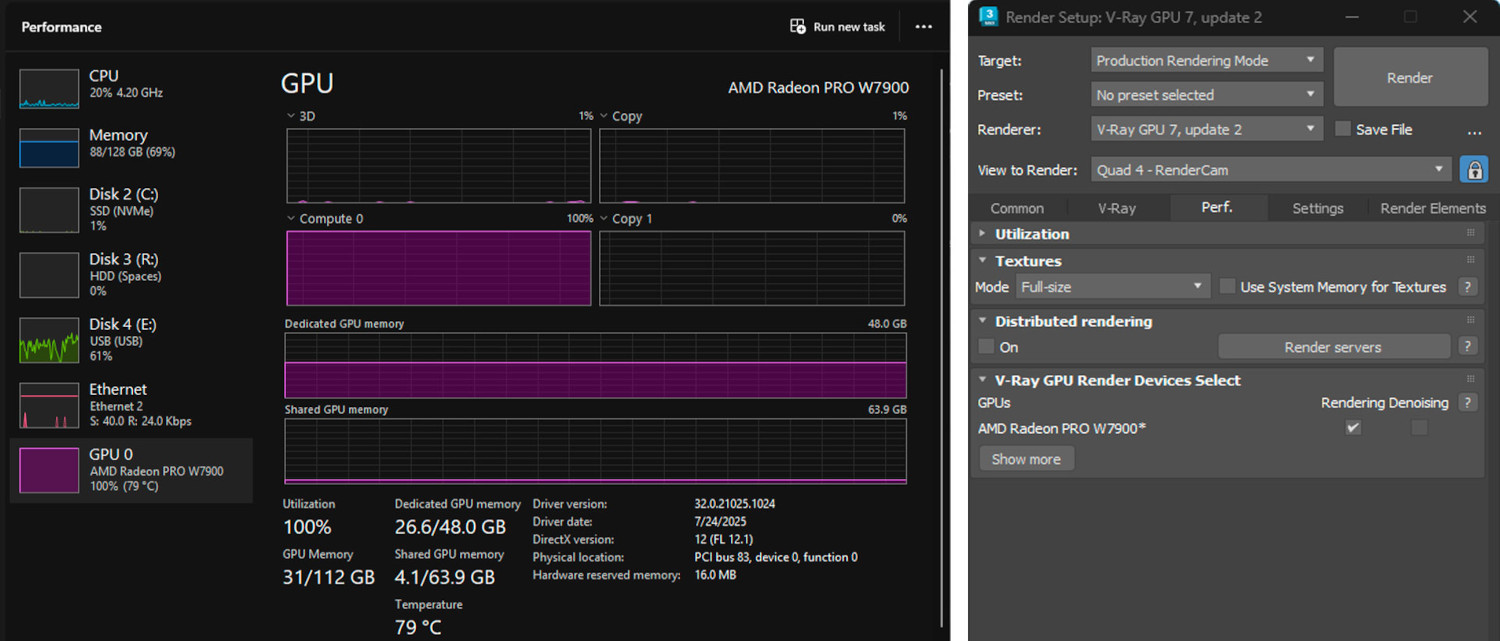The height and width of the screenshot is (641, 1500).
Task: Expand the Utilization rollout
Action: coord(1031,234)
